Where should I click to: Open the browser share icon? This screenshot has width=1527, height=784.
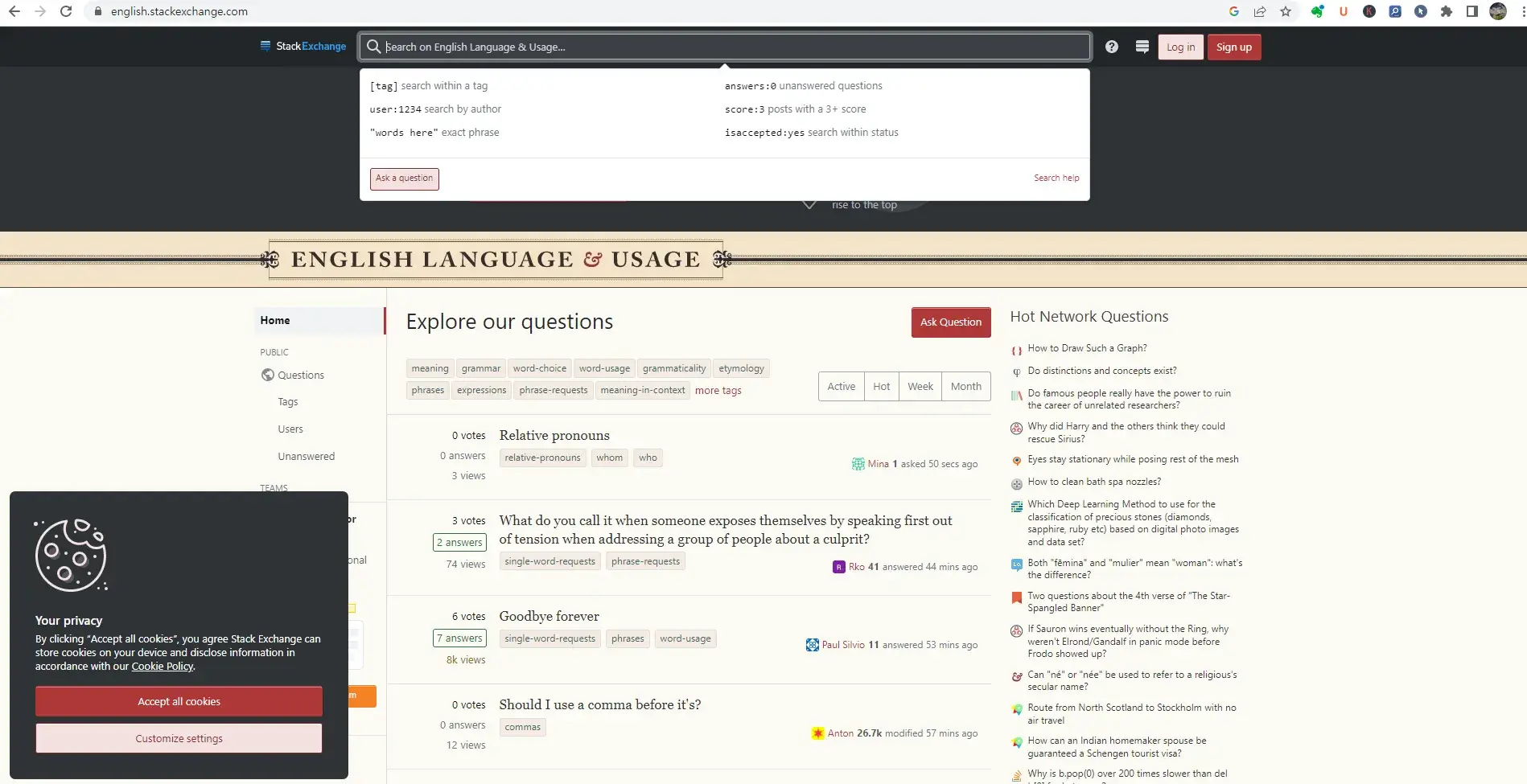click(x=1260, y=11)
